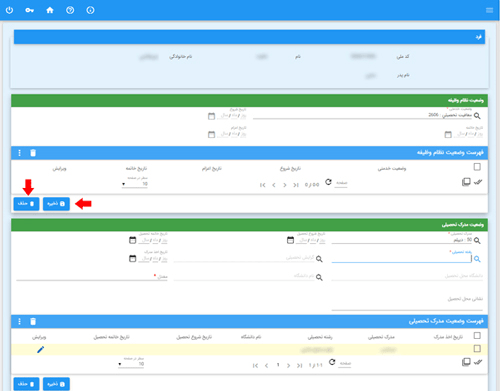
Task: Open rows-per-page dropdown in نظام وظیفه list
Action: point(135,184)
